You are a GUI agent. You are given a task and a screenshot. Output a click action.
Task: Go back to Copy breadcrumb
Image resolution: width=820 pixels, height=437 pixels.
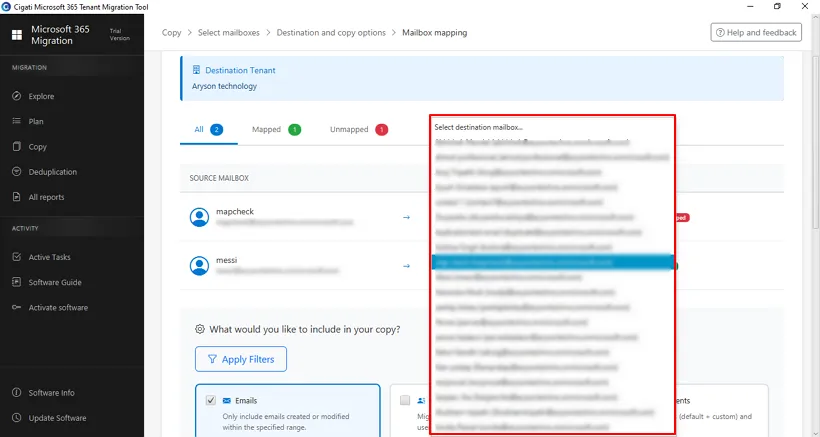tap(171, 32)
